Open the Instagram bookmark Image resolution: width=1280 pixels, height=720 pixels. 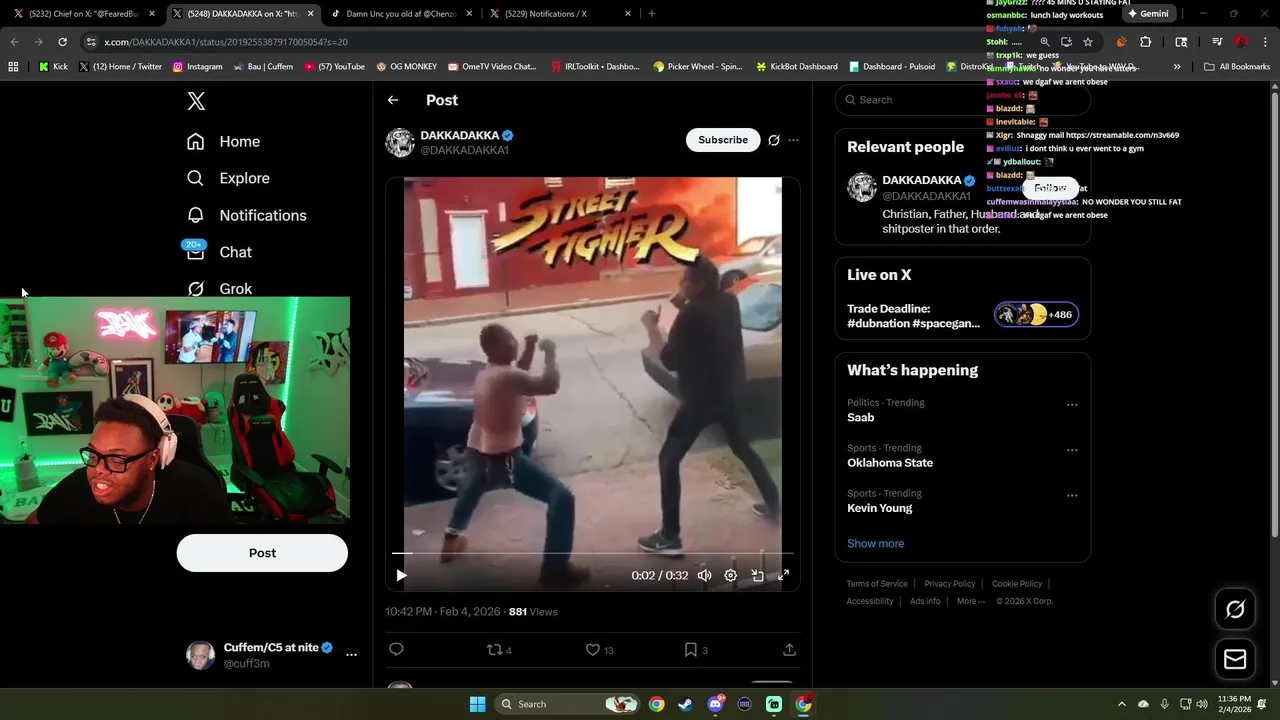197,67
